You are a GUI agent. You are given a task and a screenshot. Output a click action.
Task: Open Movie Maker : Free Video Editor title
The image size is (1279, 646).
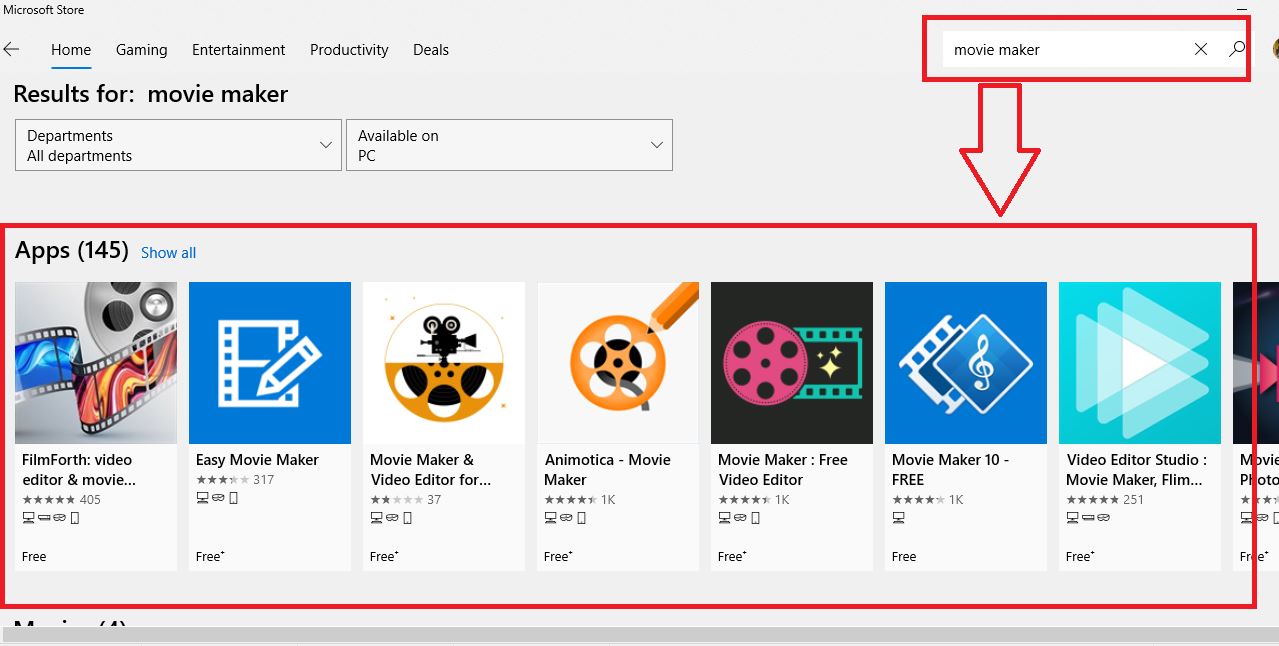pyautogui.click(x=782, y=470)
